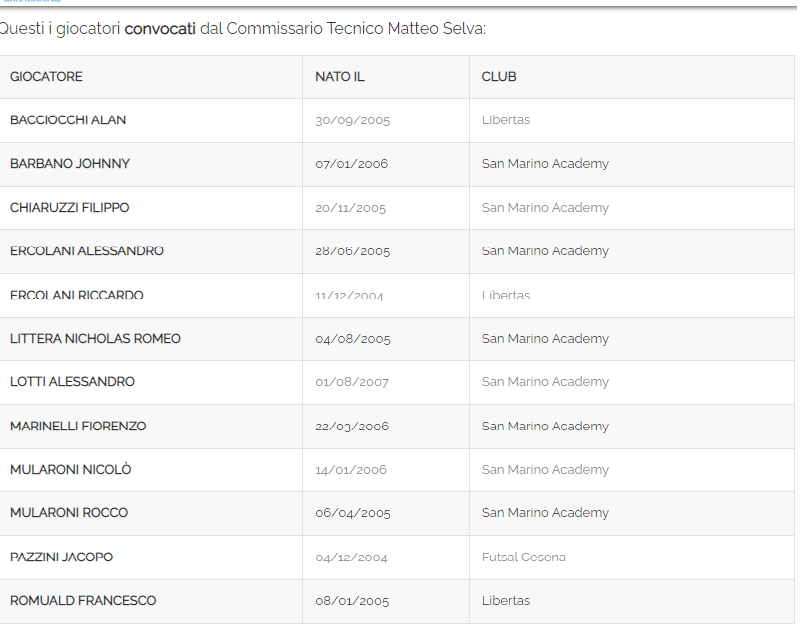Click Libertas club in Romuald's row
The image size is (808, 626).
tap(505, 601)
